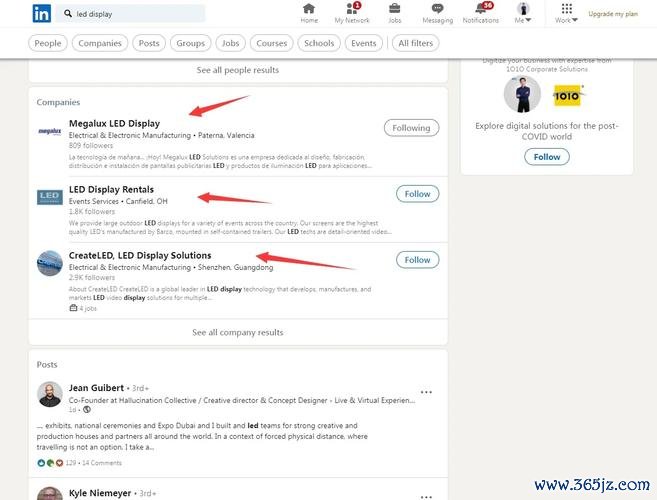Select the People filter

[x=48, y=43]
